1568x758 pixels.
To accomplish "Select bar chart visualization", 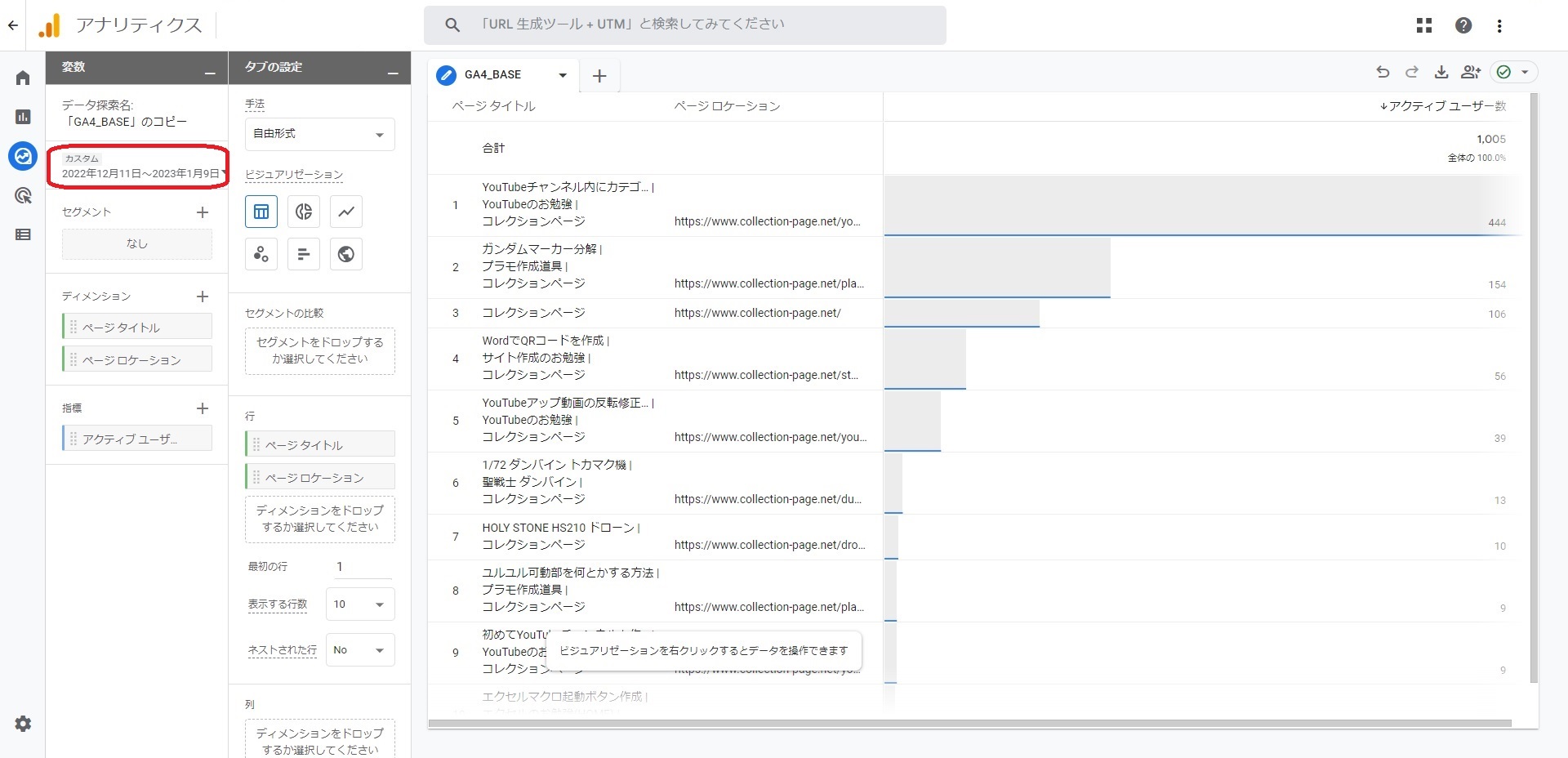I will 304,254.
